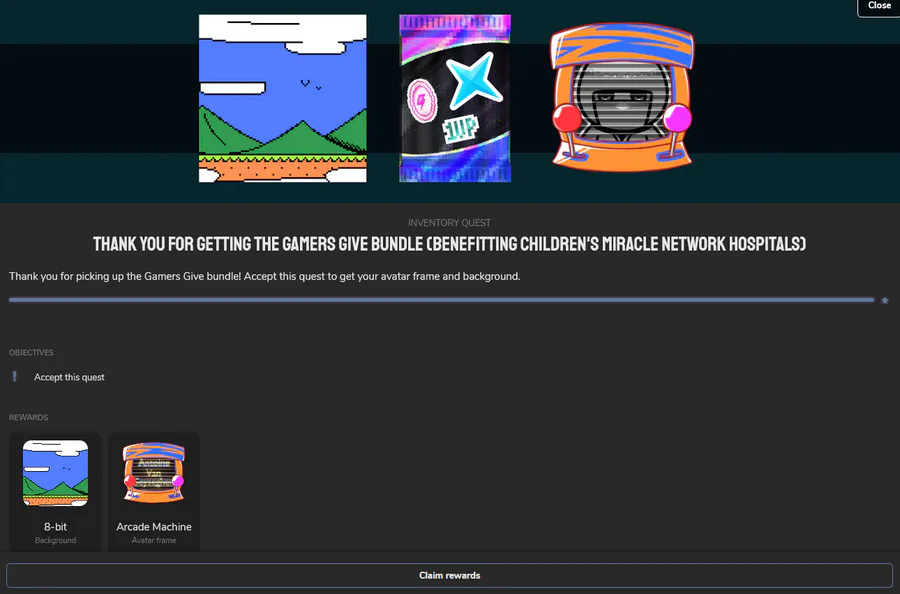Click the Claim rewards button
The width and height of the screenshot is (900, 594).
tap(449, 575)
